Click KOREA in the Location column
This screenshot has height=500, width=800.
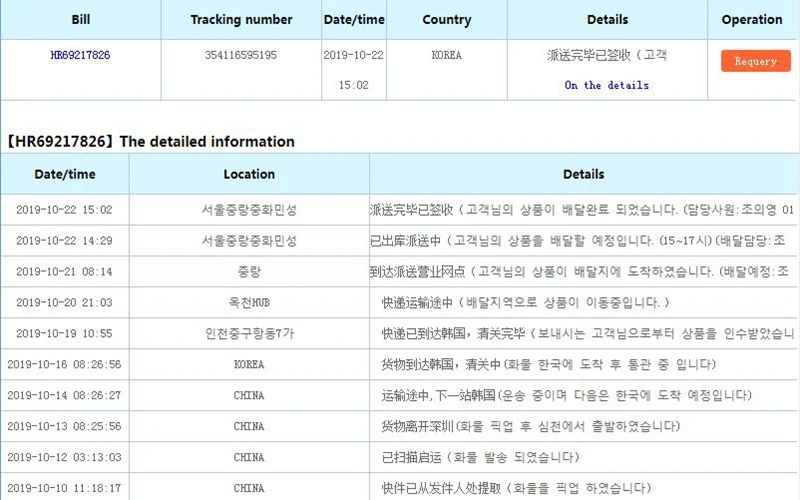(x=249, y=364)
